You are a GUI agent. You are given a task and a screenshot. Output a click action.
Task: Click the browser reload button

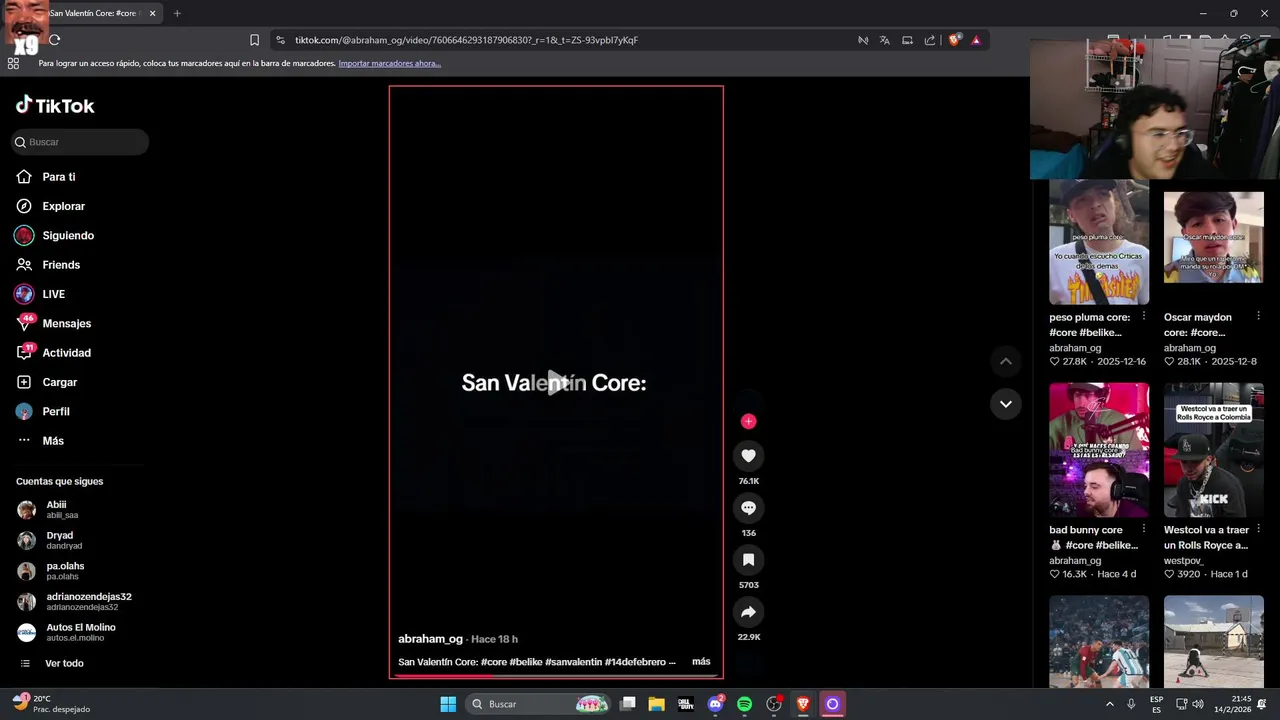tap(54, 40)
